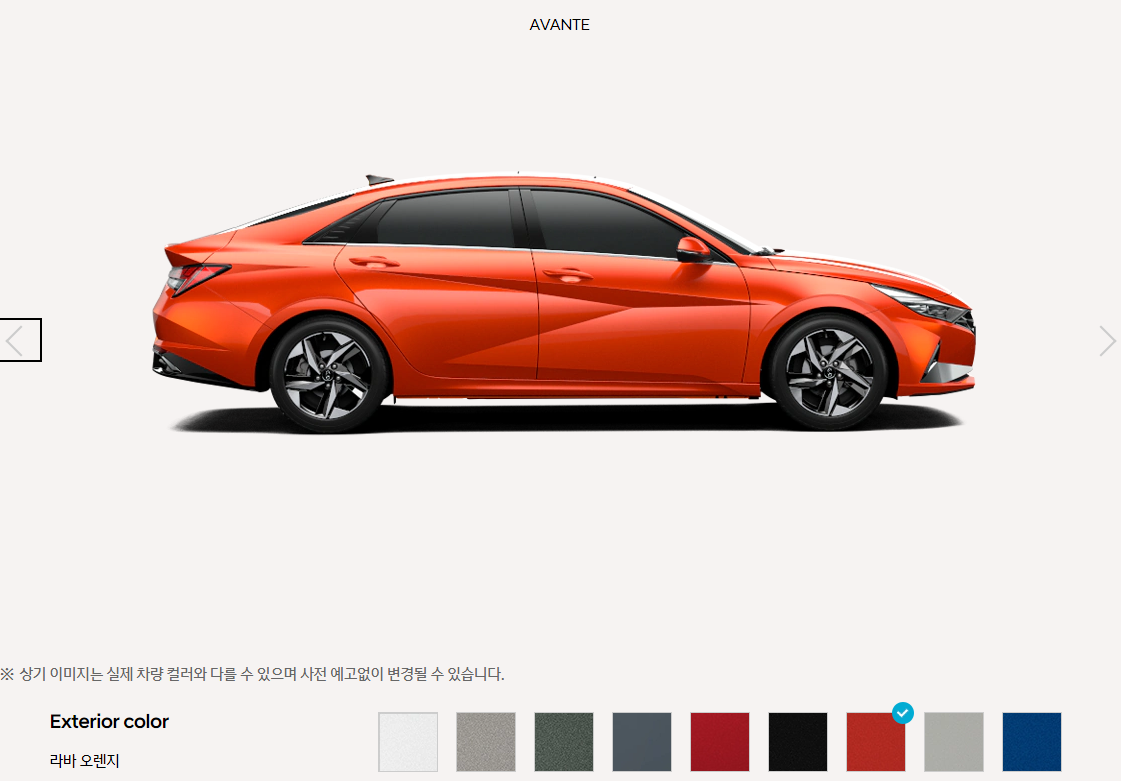Select the light beige-gray exterior swatch
This screenshot has height=781, width=1121.
(485, 742)
